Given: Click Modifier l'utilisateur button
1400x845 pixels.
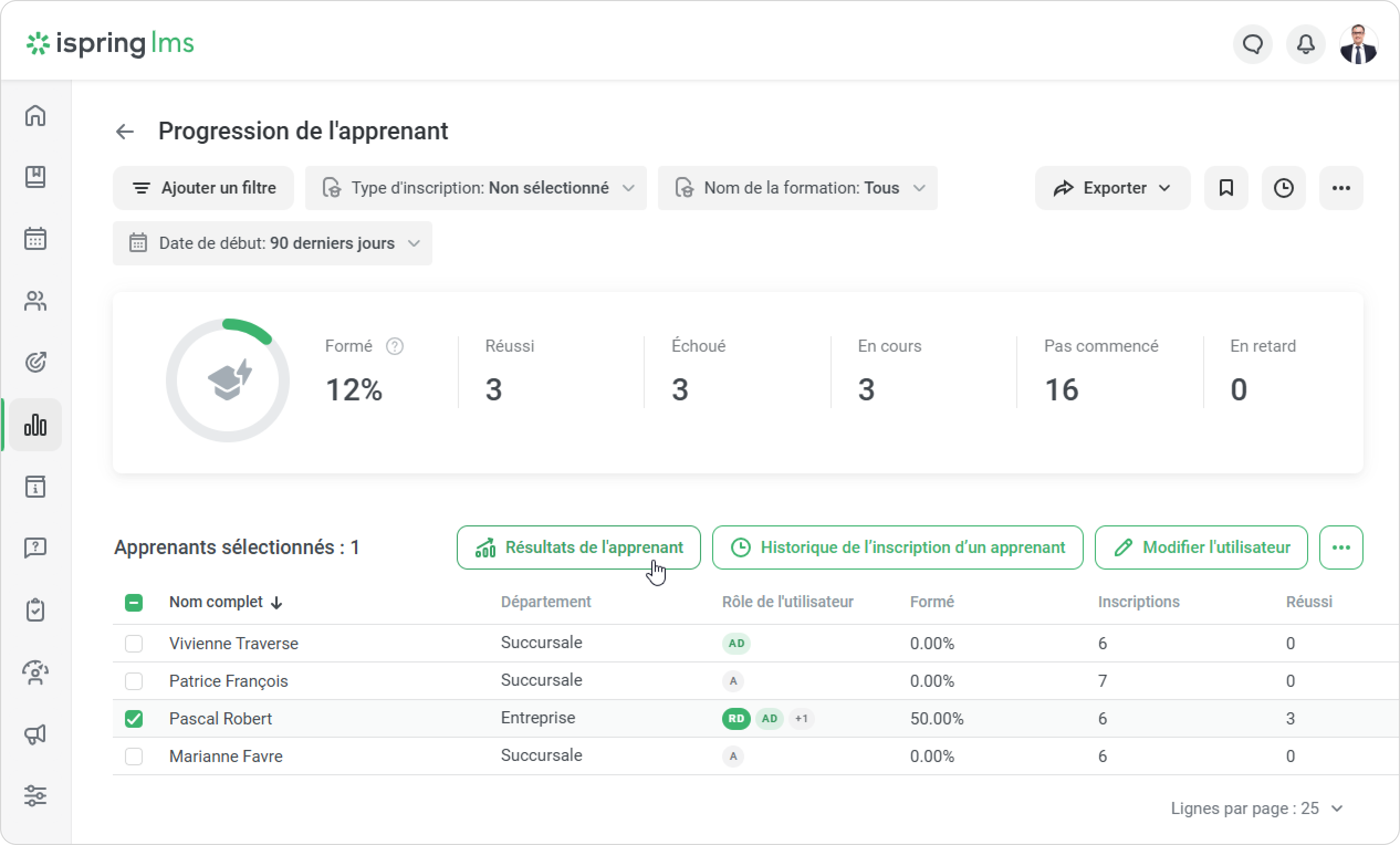Looking at the screenshot, I should [x=1201, y=547].
